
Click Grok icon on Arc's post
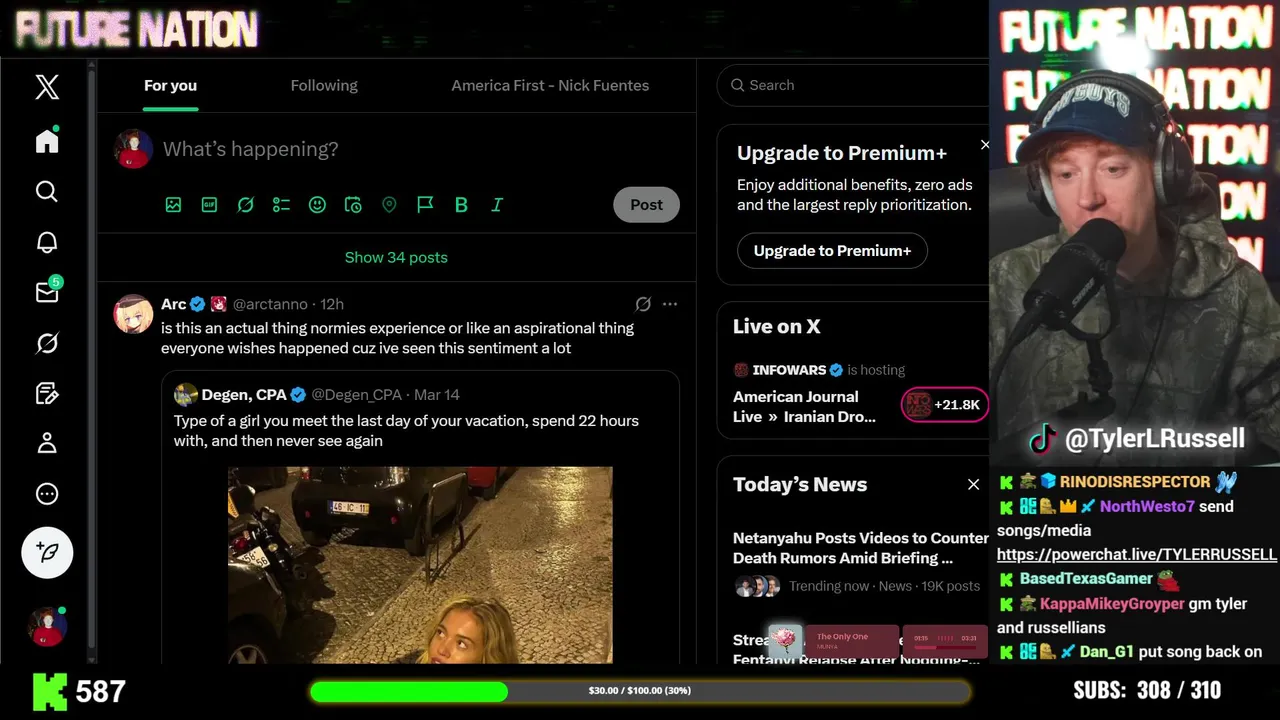(x=643, y=304)
